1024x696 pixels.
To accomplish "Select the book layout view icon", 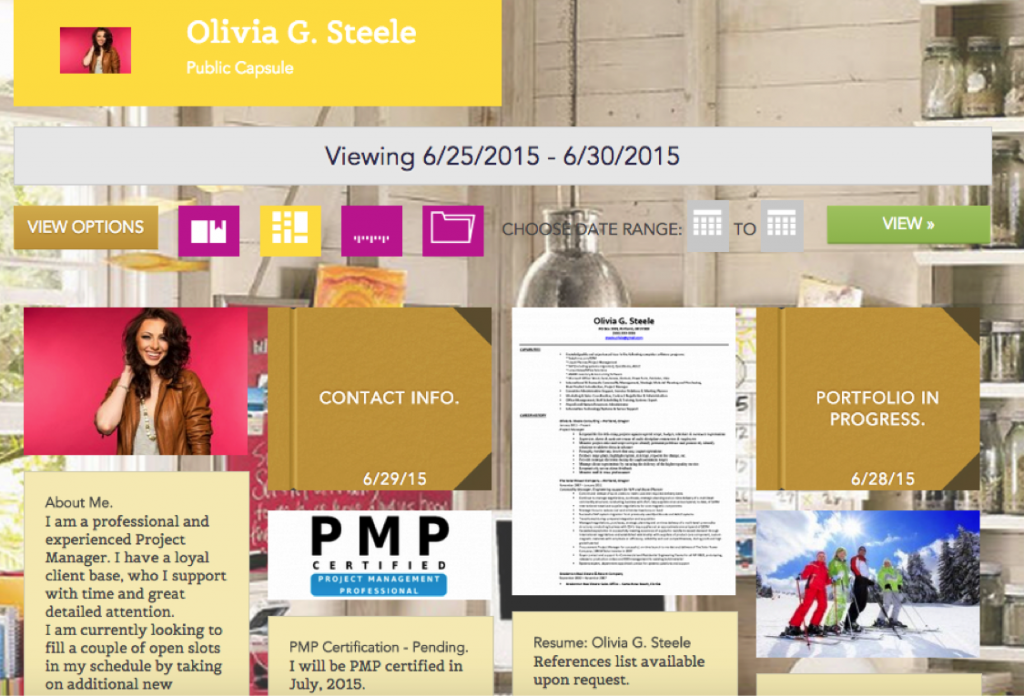I will tap(209, 231).
